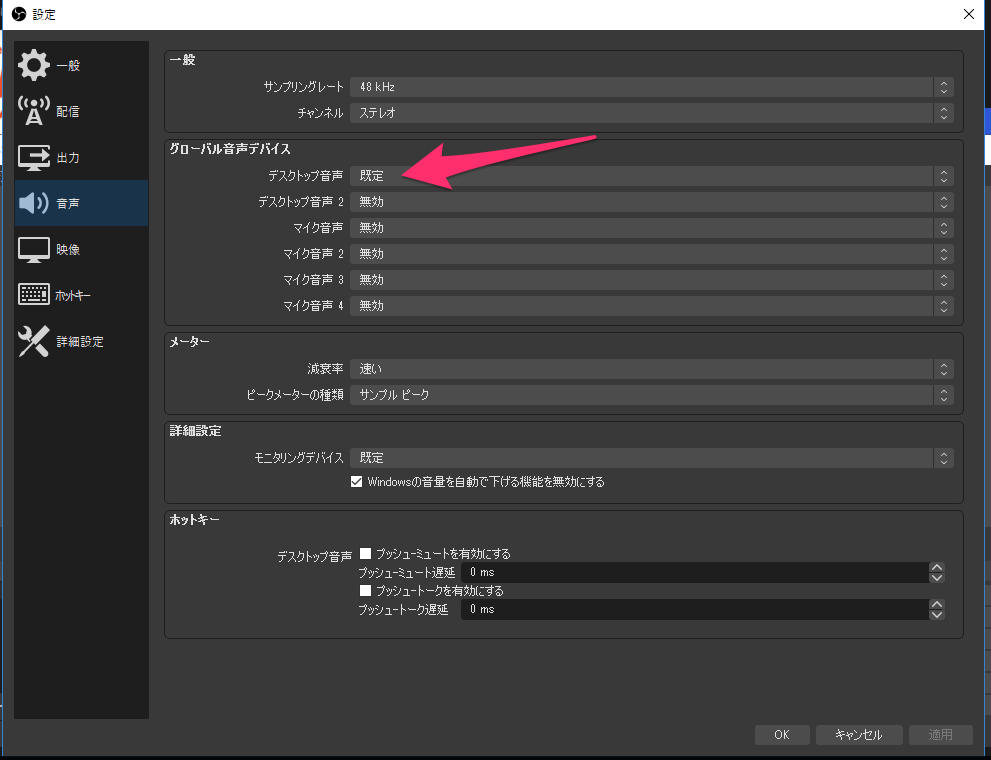Click the Audio speaker icon
The image size is (991, 760).
(33, 203)
